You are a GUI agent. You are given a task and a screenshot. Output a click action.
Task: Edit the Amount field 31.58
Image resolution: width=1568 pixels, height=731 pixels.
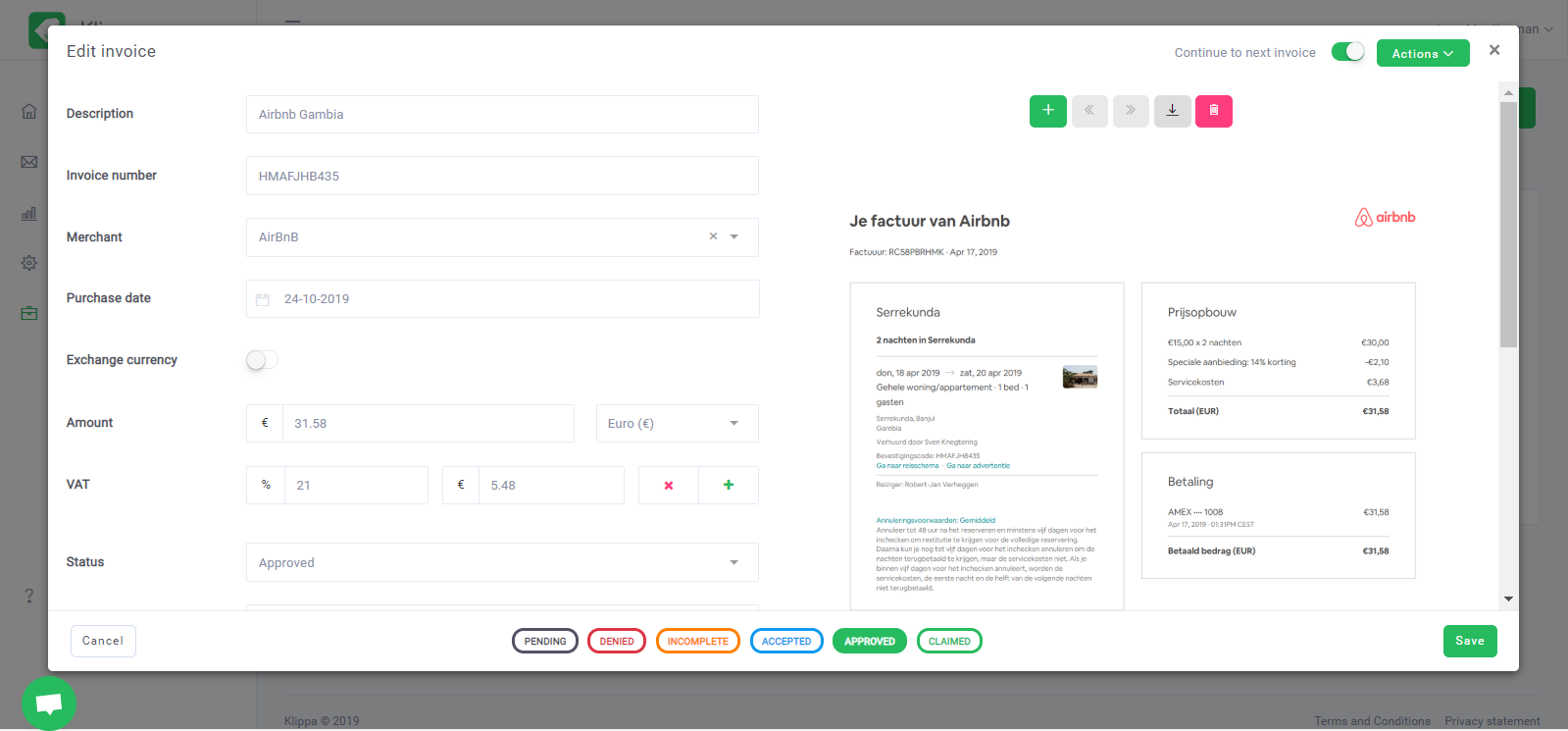click(429, 423)
